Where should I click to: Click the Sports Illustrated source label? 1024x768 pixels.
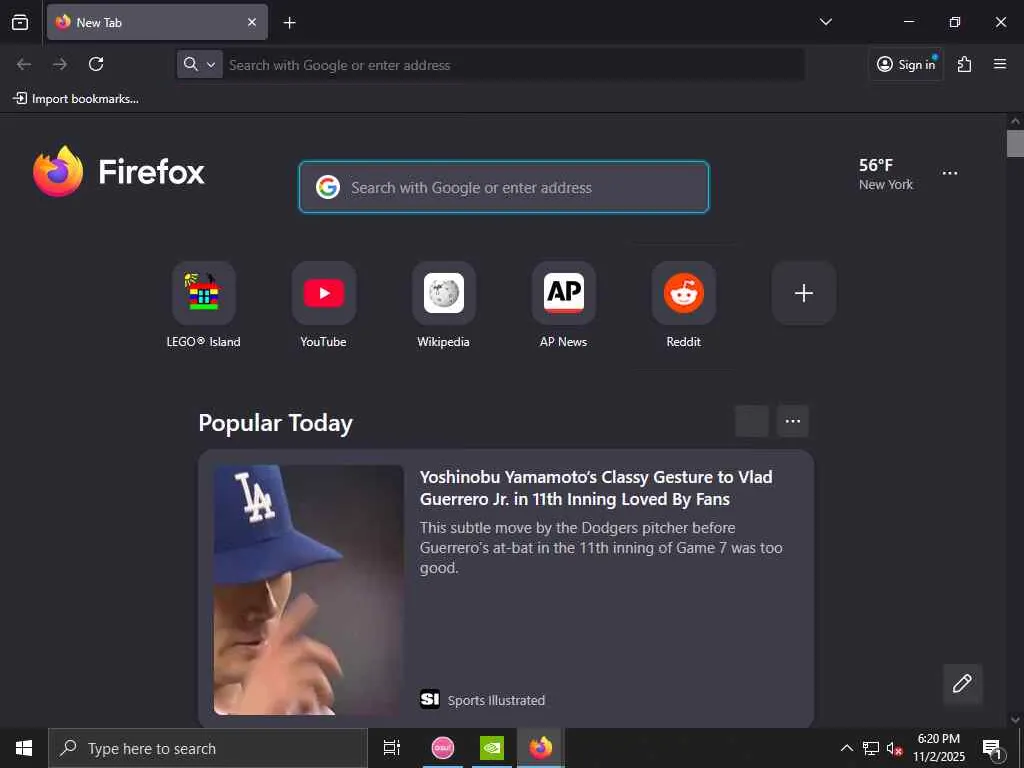(x=496, y=700)
